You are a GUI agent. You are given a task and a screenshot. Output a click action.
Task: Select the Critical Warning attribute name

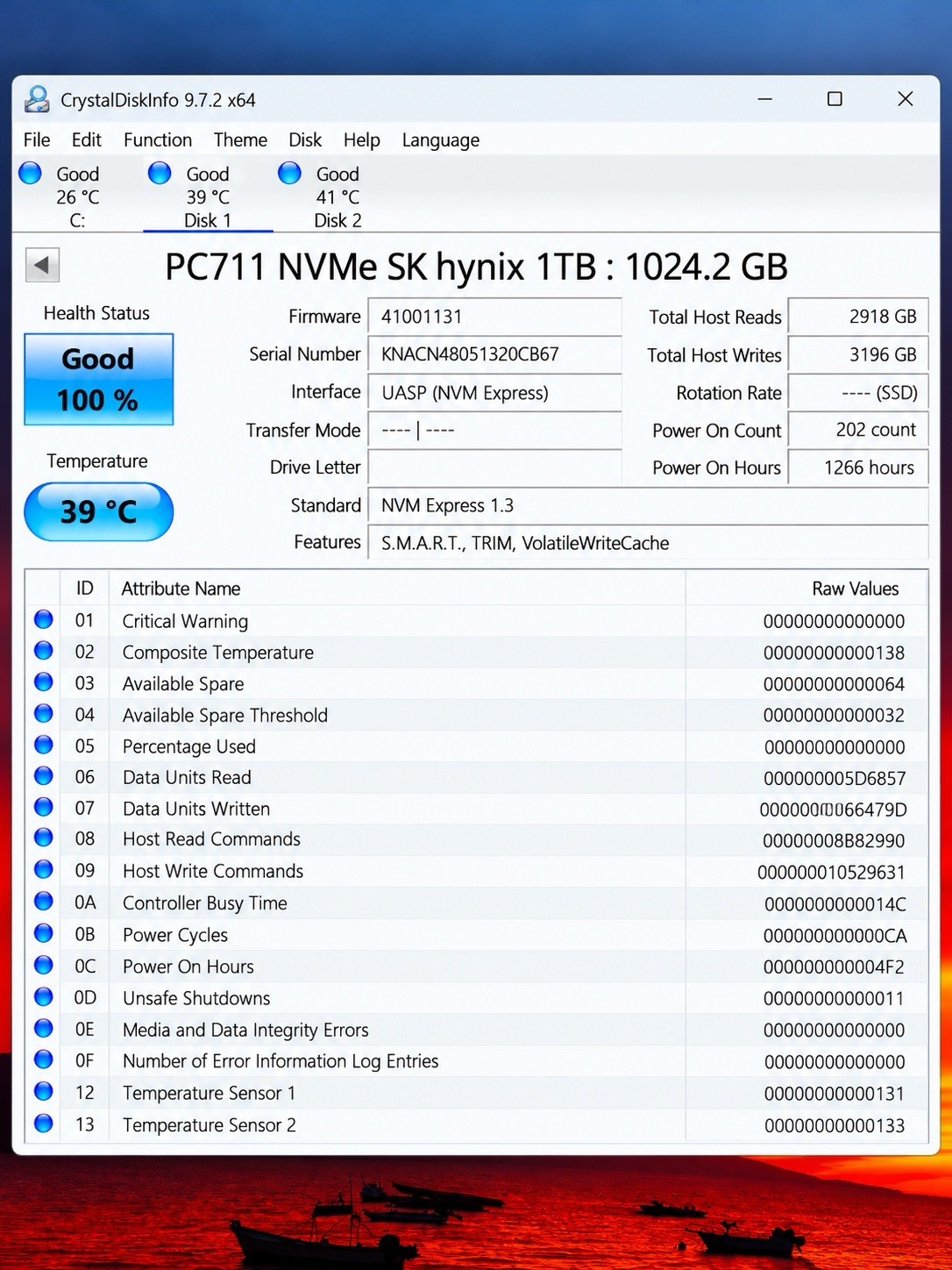185,621
